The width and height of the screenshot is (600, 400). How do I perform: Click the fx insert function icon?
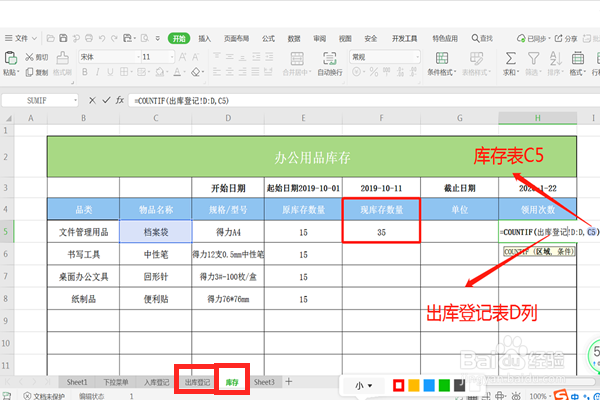[120, 100]
